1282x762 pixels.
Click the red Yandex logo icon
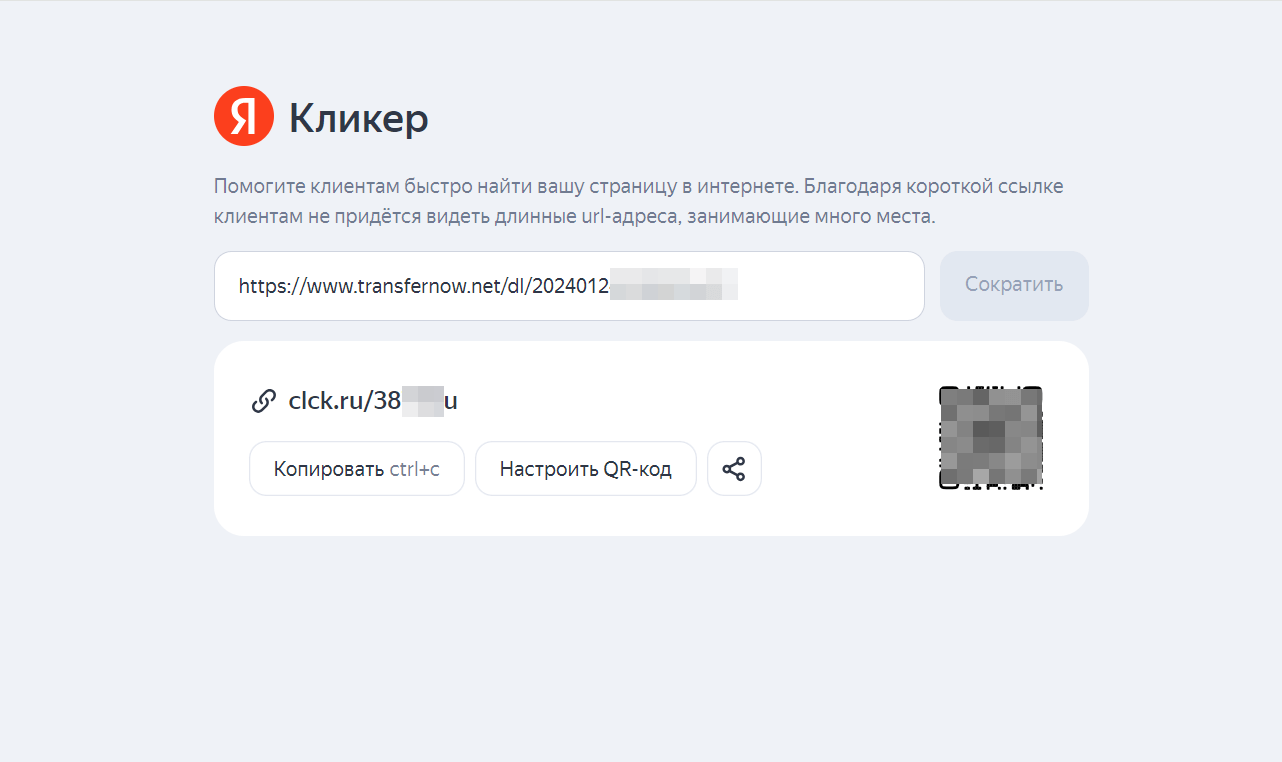243,116
